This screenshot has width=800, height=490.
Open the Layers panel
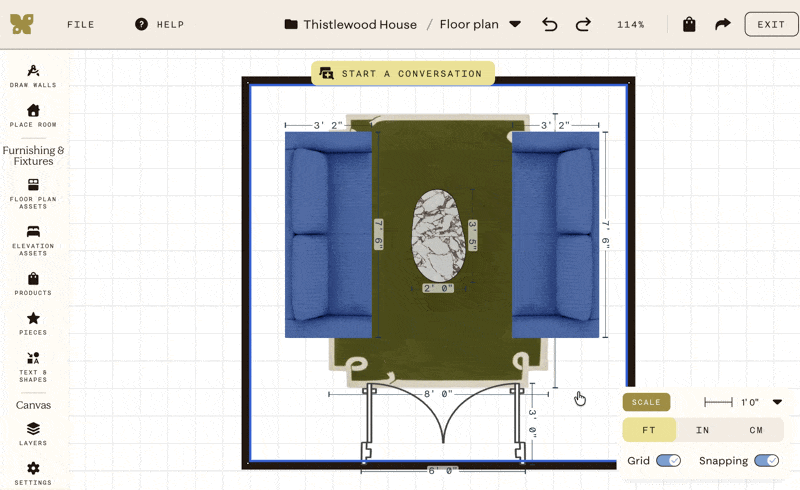click(33, 434)
